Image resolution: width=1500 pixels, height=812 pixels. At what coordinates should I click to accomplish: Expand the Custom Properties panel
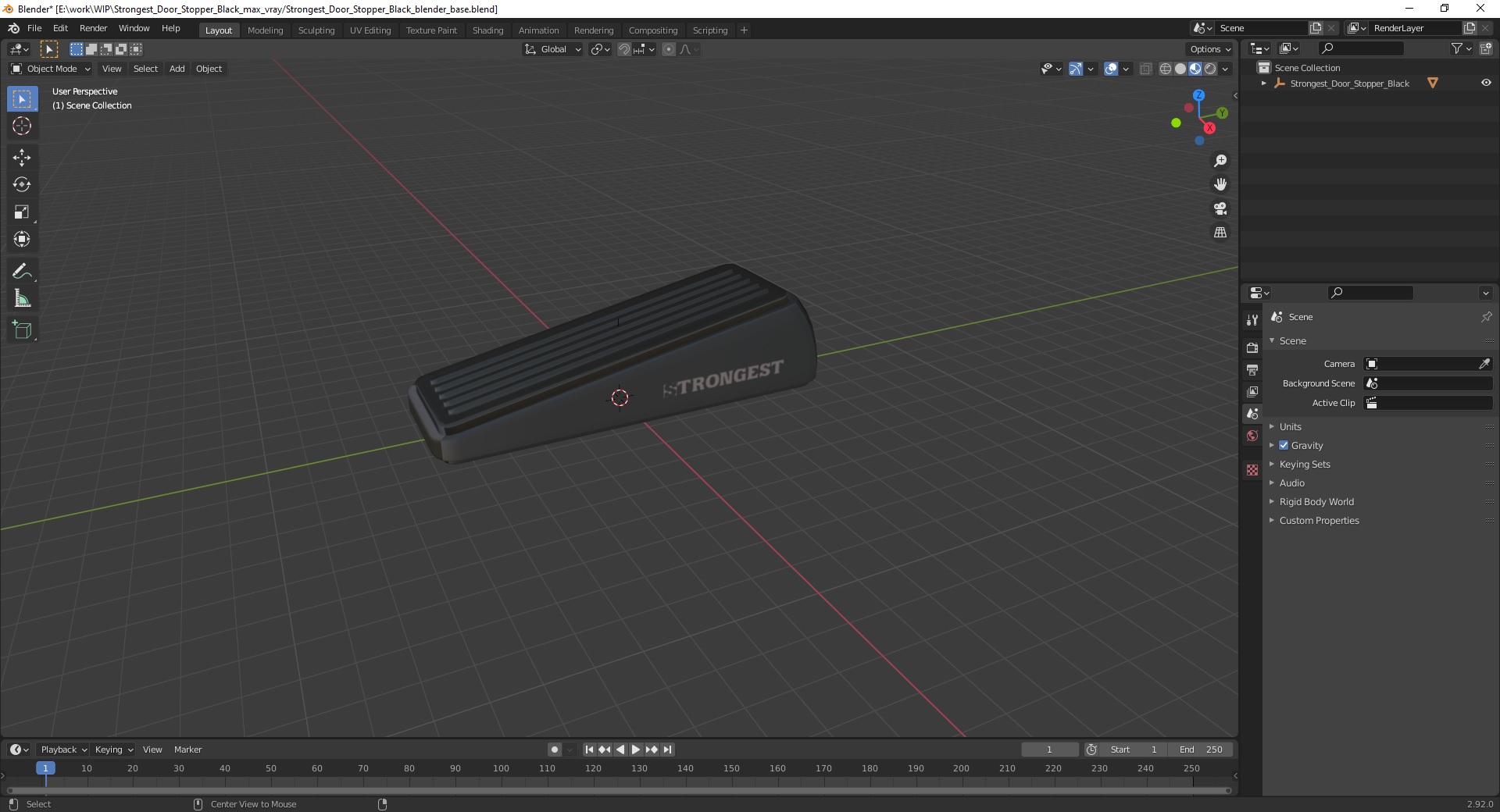pos(1319,521)
